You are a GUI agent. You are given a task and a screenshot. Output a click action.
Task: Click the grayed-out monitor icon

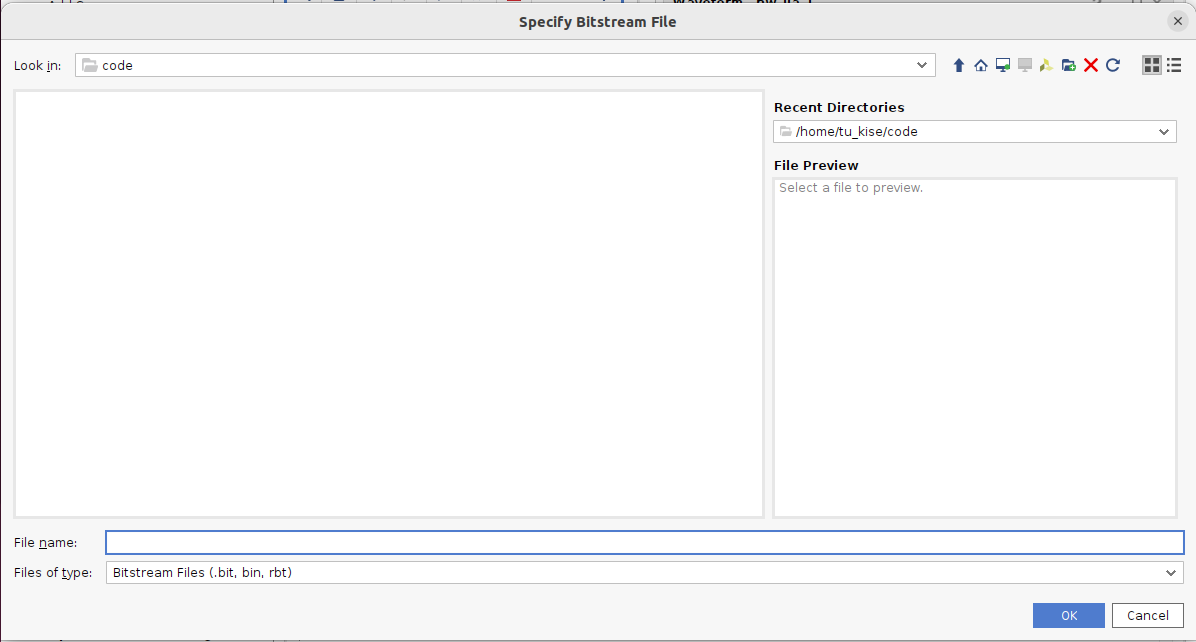click(1025, 65)
